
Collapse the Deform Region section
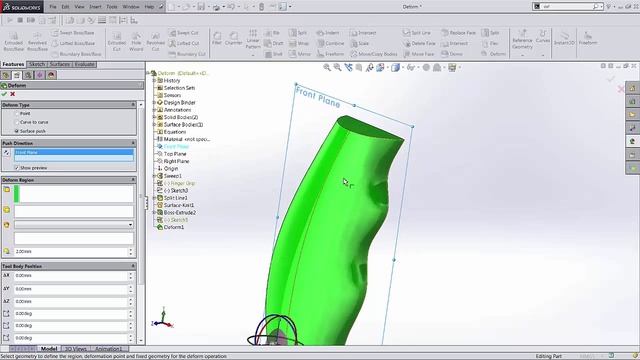pyautogui.click(x=133, y=180)
